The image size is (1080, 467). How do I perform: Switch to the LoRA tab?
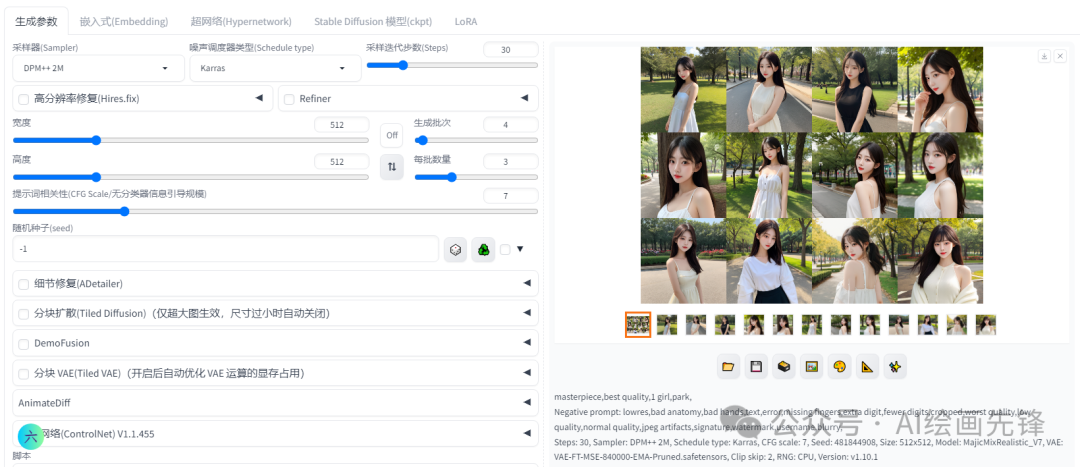(466, 21)
